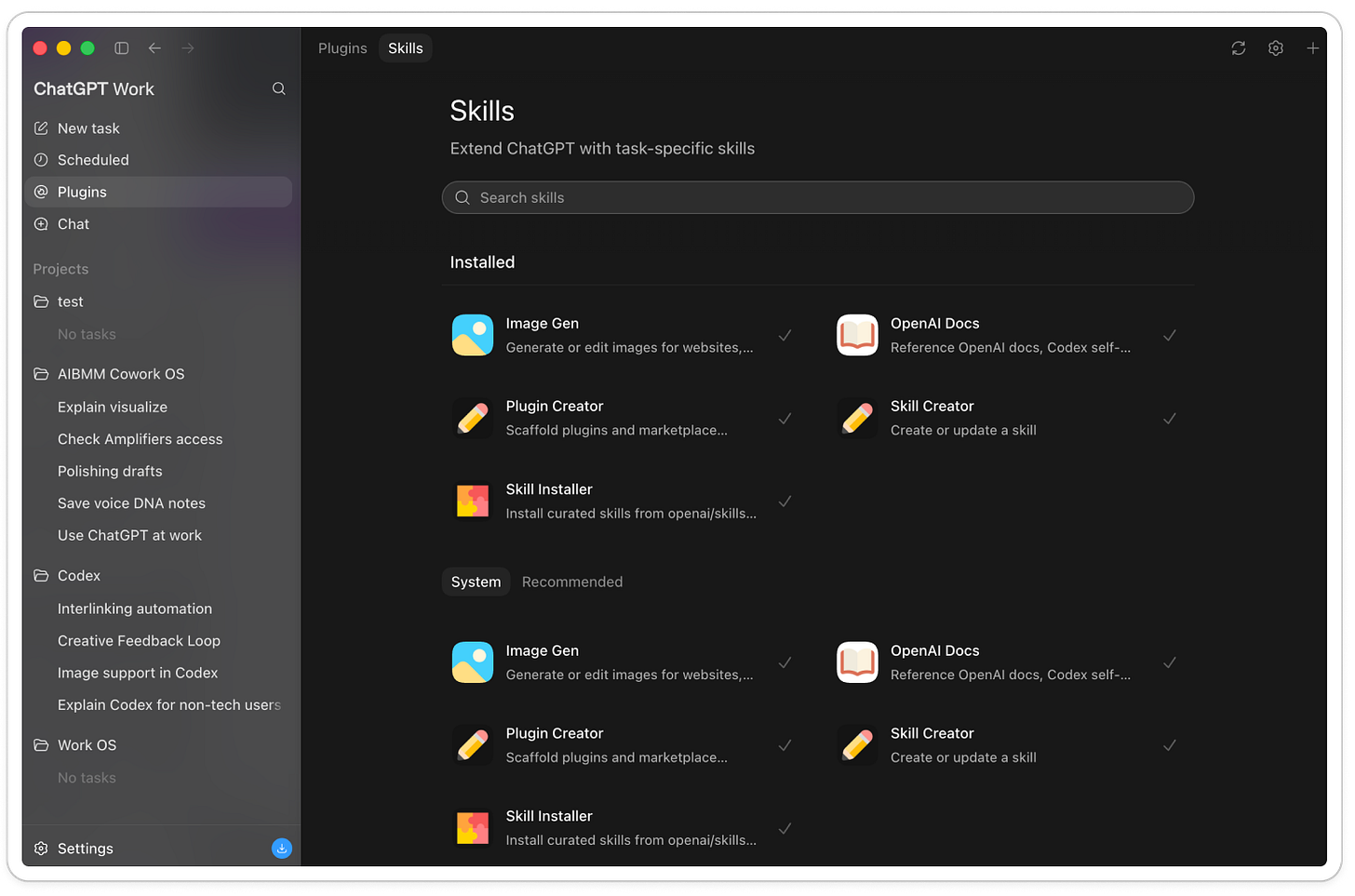Toggle checkmark for installed Skill Creator skill

[1170, 419]
